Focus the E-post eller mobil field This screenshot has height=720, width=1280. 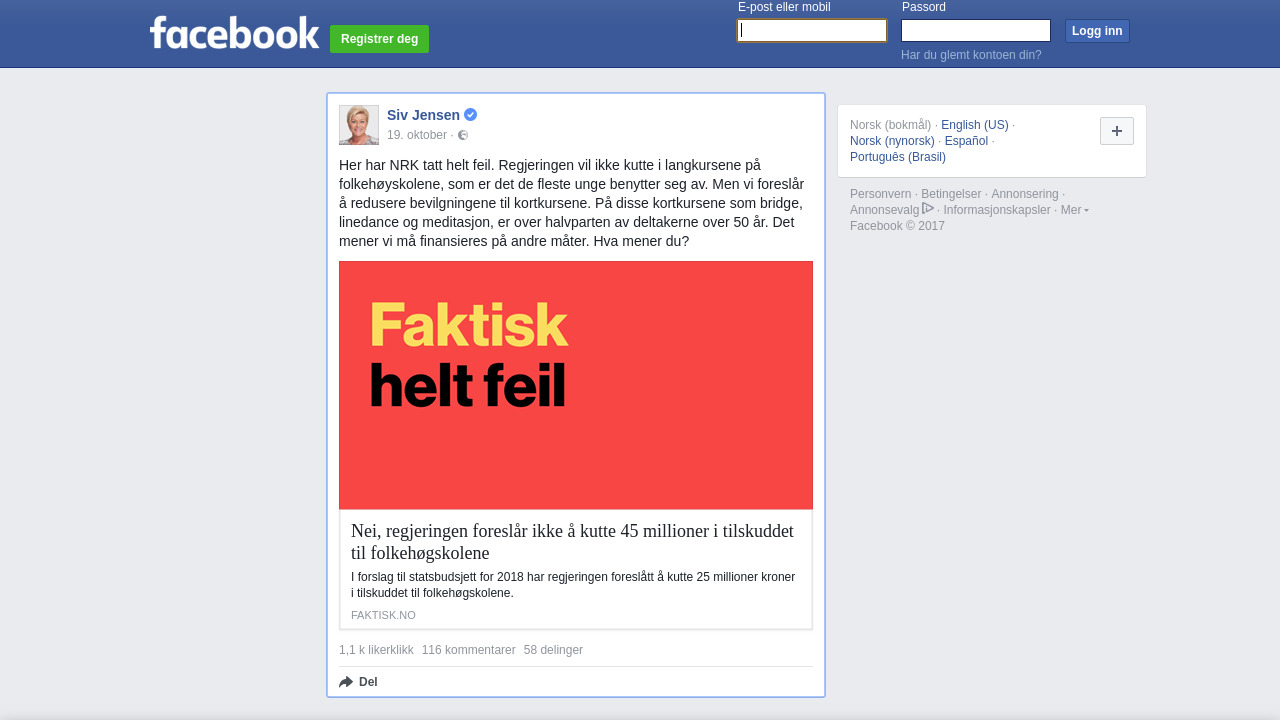click(812, 31)
